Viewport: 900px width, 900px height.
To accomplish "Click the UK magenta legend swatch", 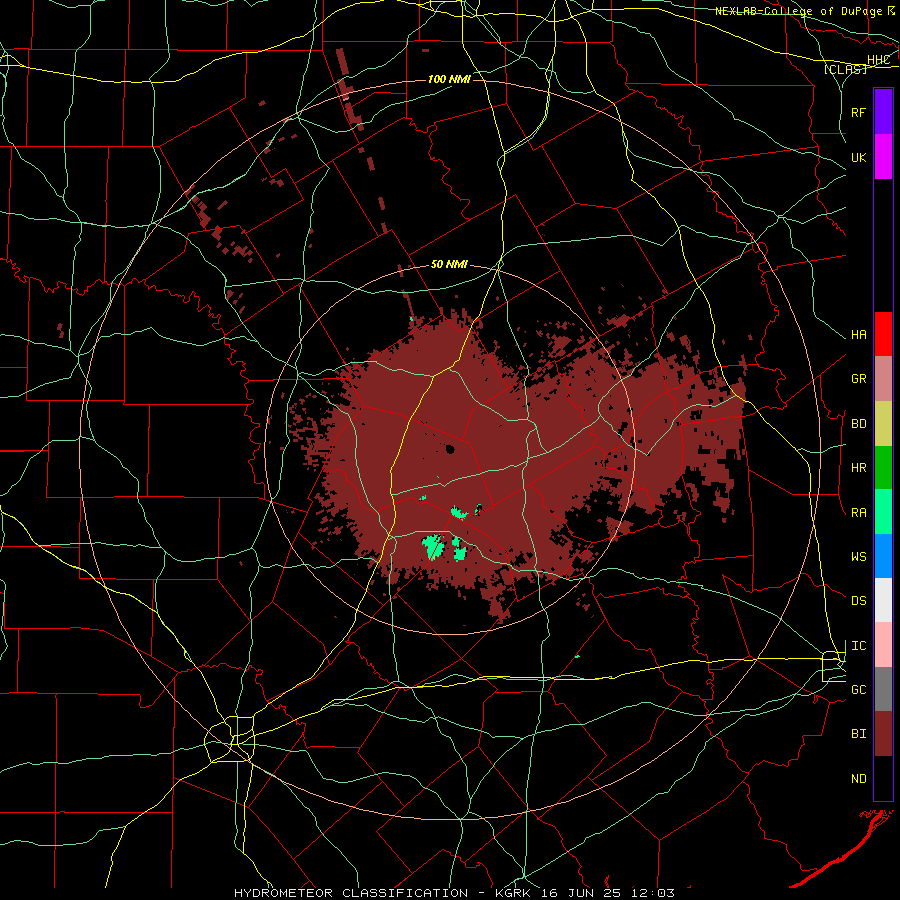I will pyautogui.click(x=883, y=156).
